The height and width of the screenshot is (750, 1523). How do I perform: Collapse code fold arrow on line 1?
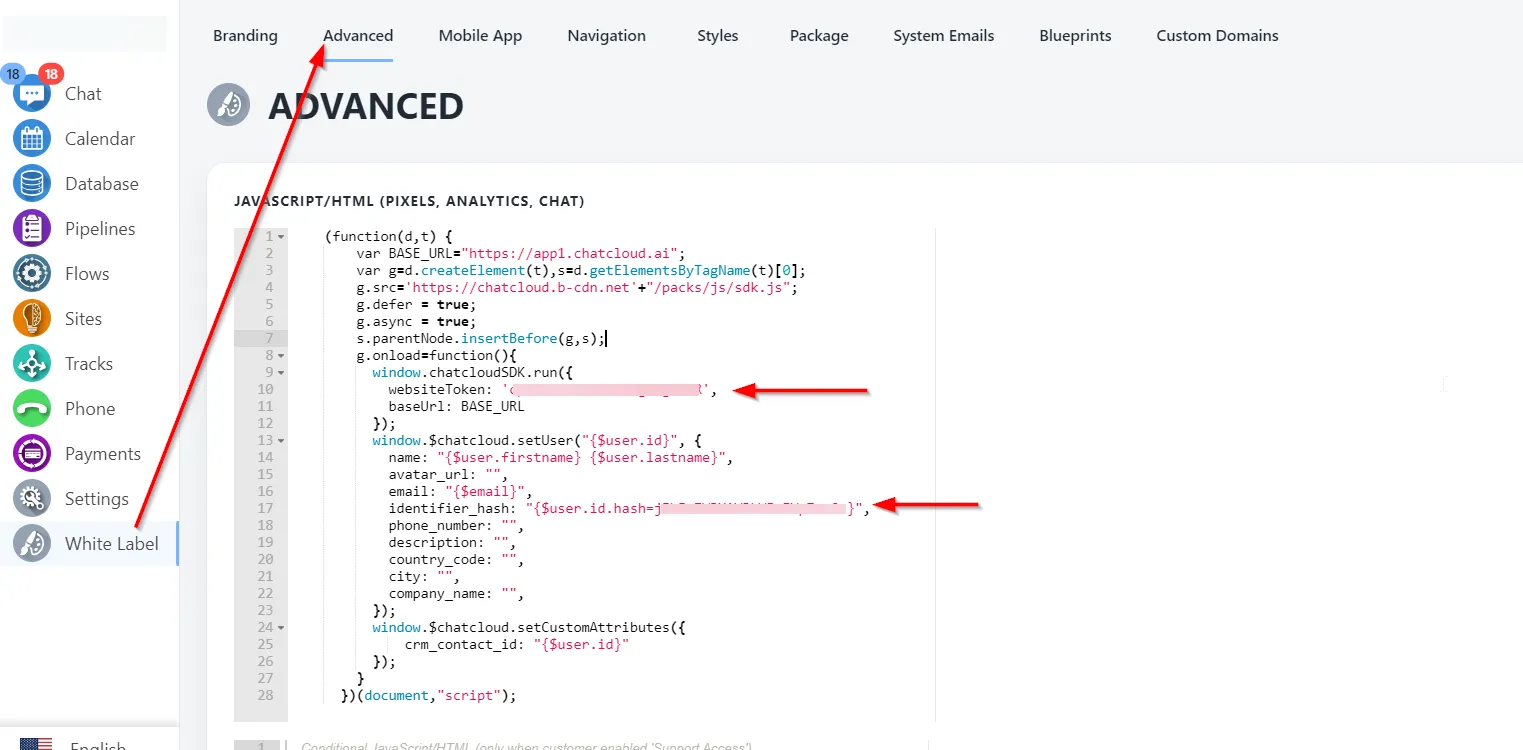282,237
